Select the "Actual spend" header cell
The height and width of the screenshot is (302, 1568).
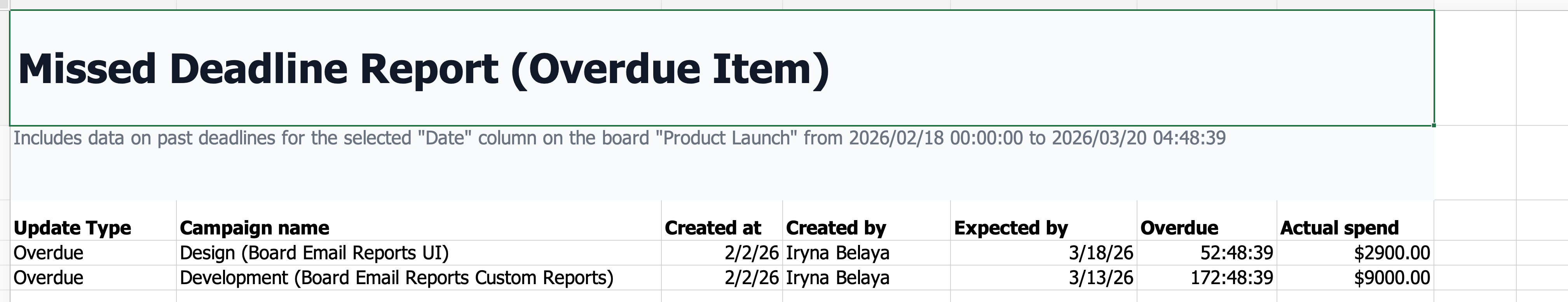click(x=1339, y=228)
